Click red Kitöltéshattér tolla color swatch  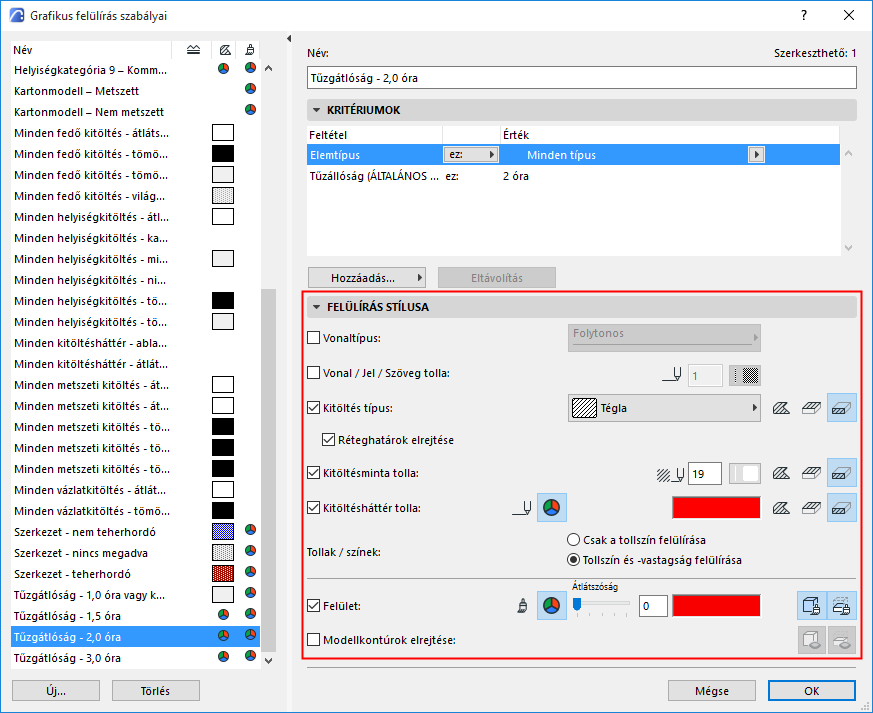[x=716, y=508]
